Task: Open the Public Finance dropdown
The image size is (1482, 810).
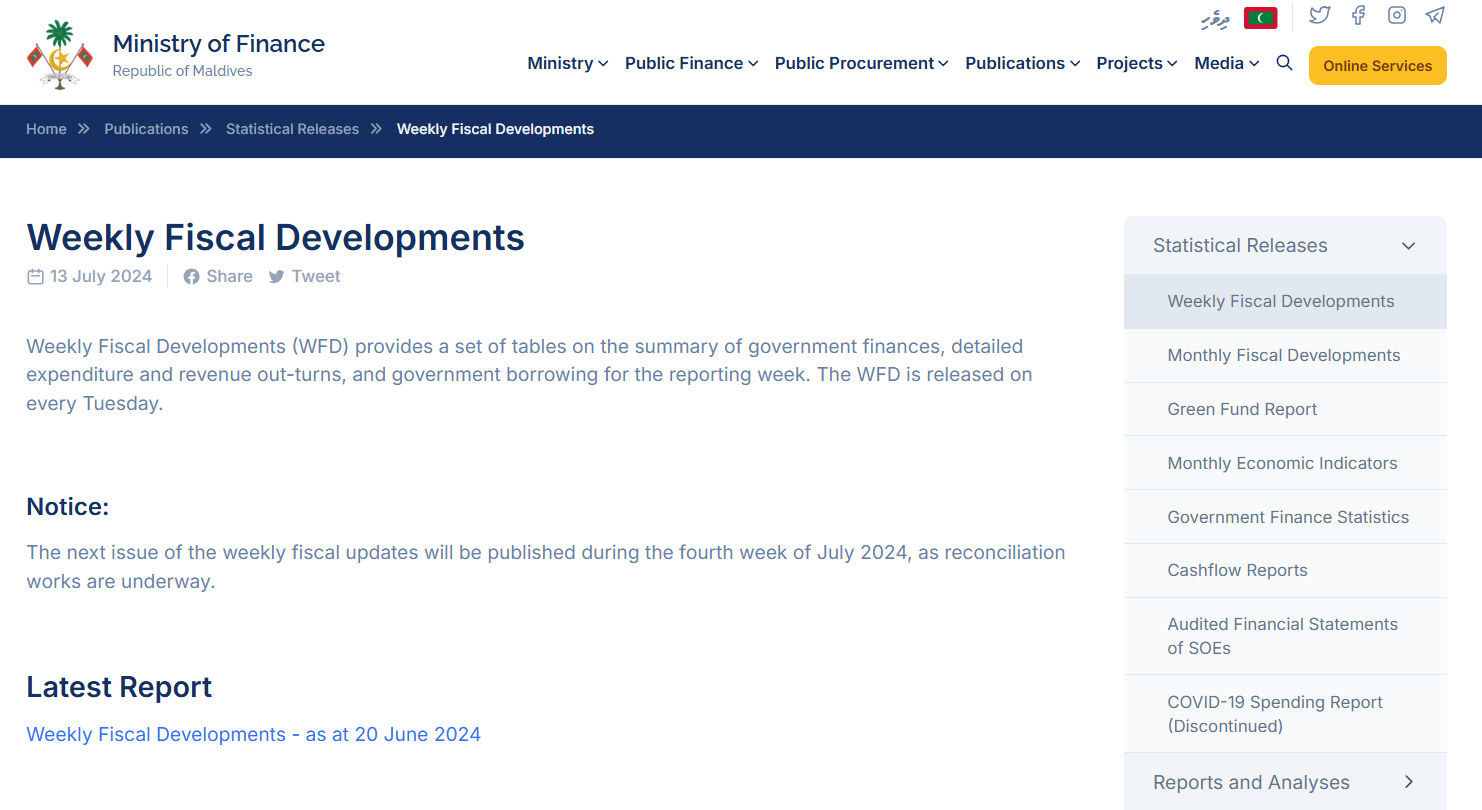Action: pyautogui.click(x=691, y=63)
